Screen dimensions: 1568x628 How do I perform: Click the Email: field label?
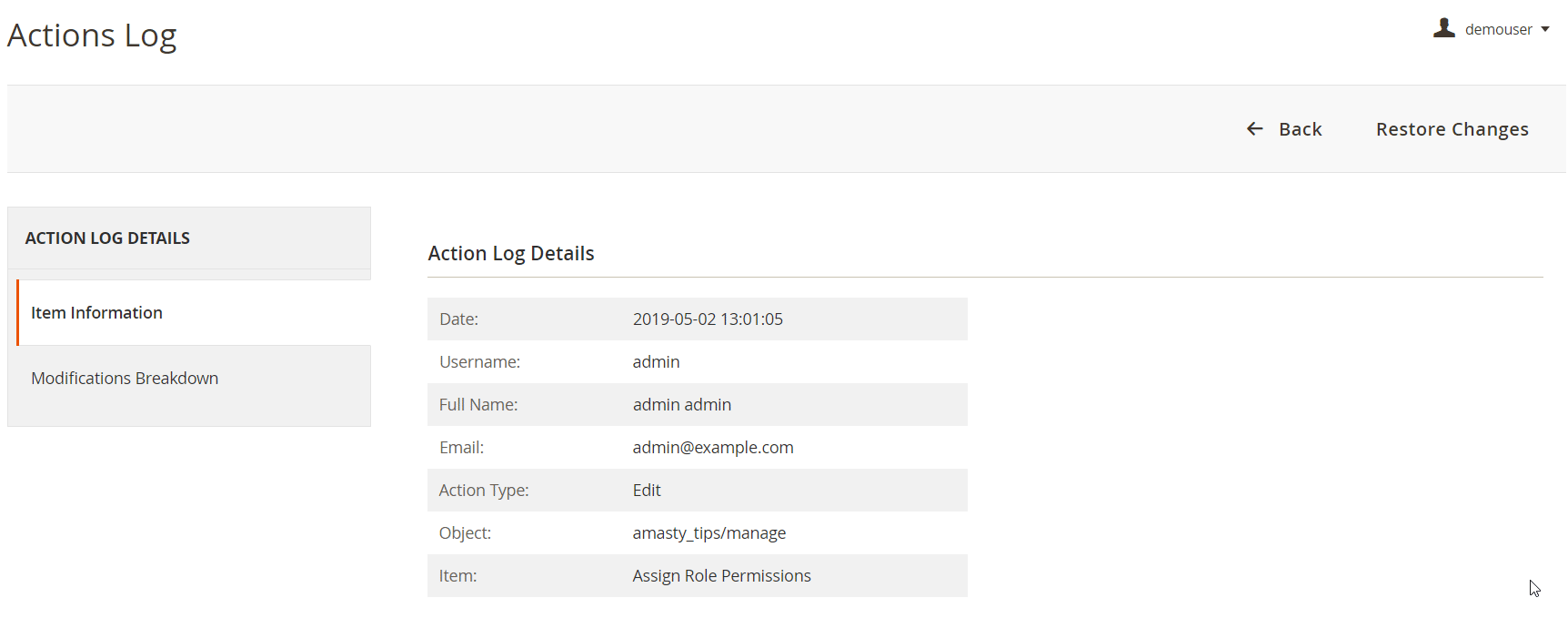pyautogui.click(x=461, y=448)
